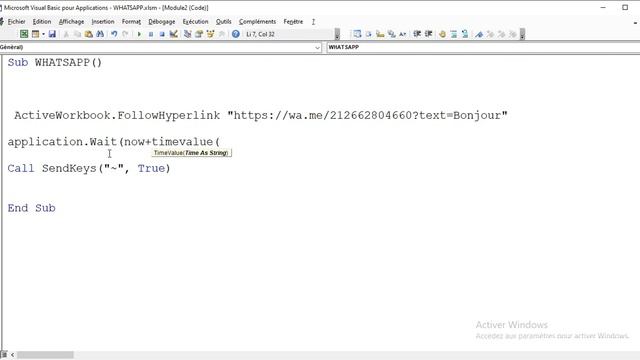Click the Paste clipboard icon
640x360 pixels.
click(x=89, y=34)
